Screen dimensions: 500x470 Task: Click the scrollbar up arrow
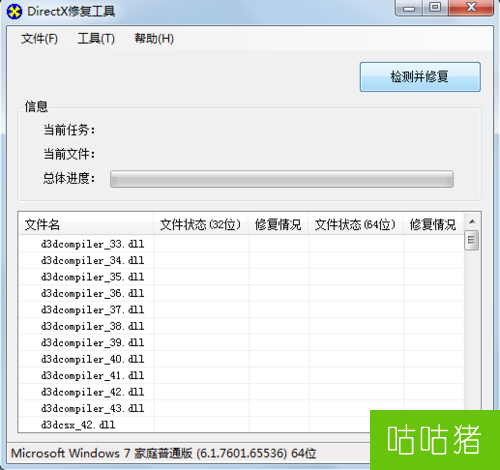point(472,222)
